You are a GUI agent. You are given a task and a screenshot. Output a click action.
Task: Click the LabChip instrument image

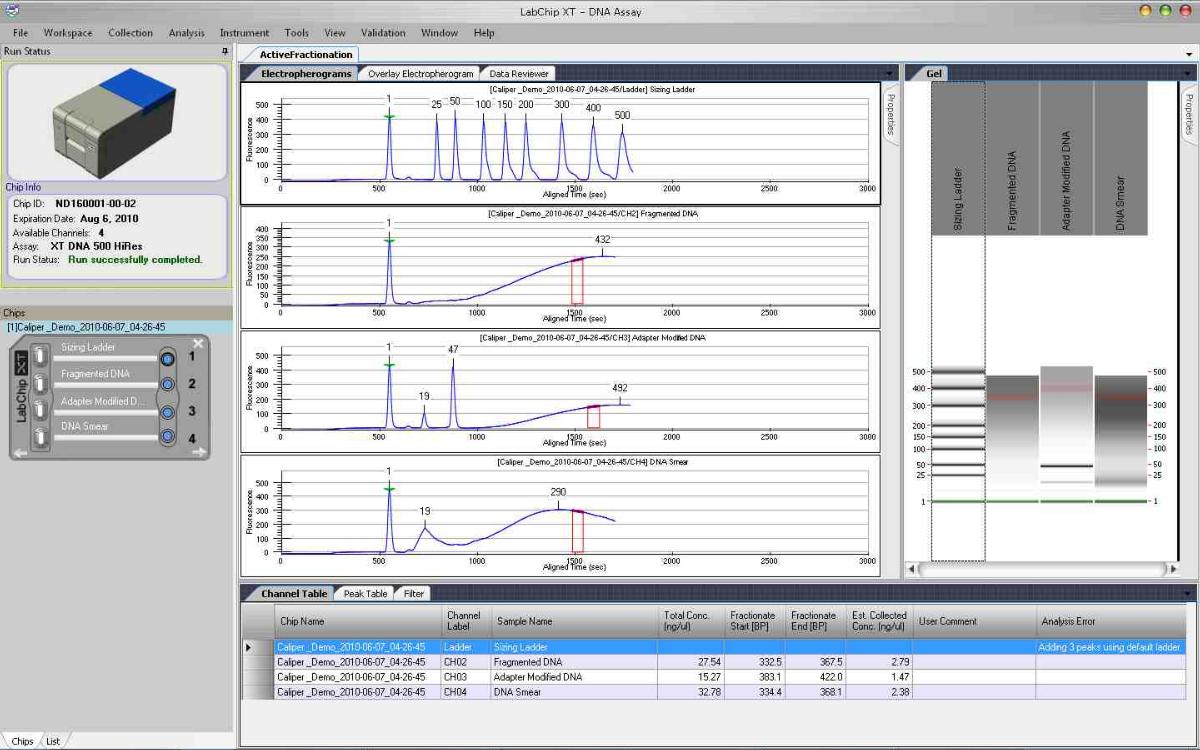pyautogui.click(x=117, y=123)
